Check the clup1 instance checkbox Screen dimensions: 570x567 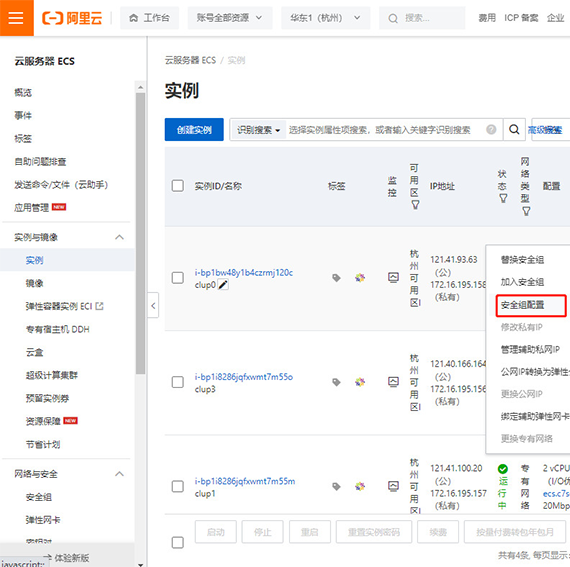[x=177, y=486]
